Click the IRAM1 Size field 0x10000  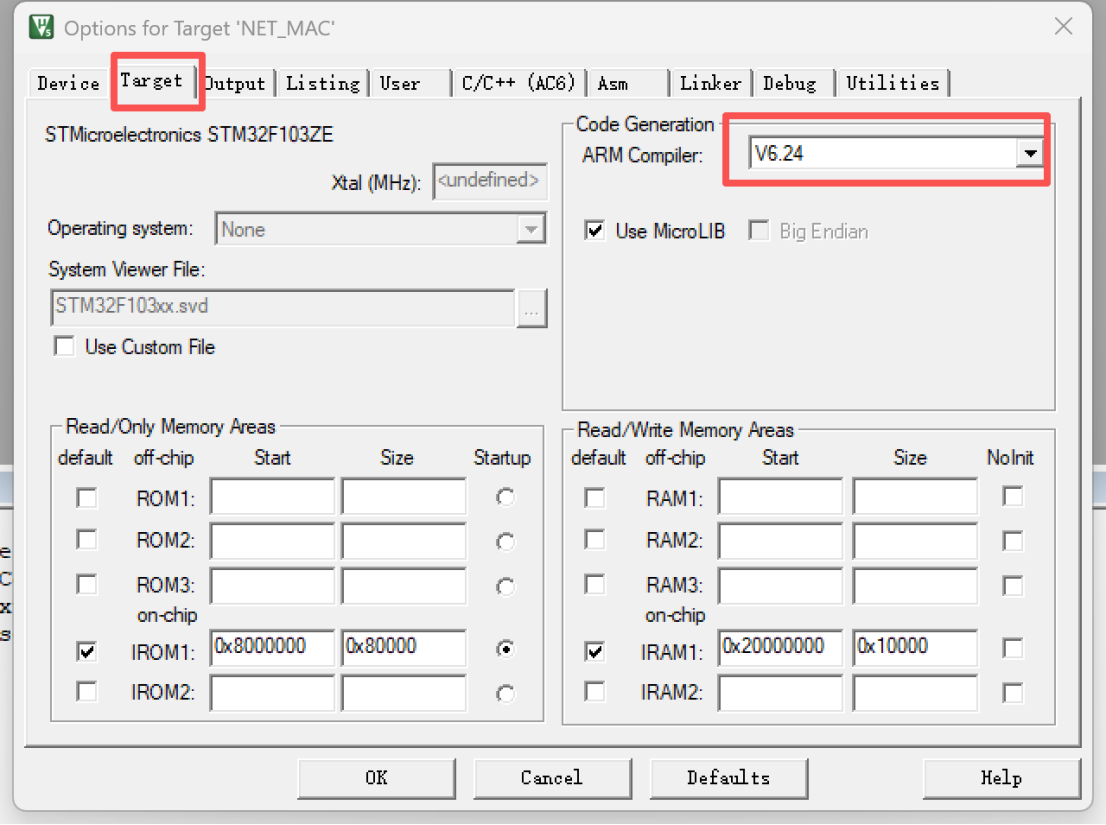pyautogui.click(x=915, y=647)
